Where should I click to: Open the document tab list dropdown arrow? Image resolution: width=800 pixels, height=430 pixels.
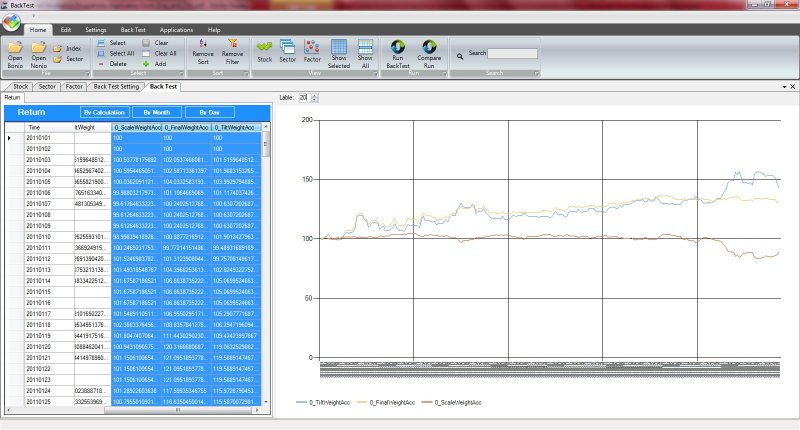tap(784, 87)
